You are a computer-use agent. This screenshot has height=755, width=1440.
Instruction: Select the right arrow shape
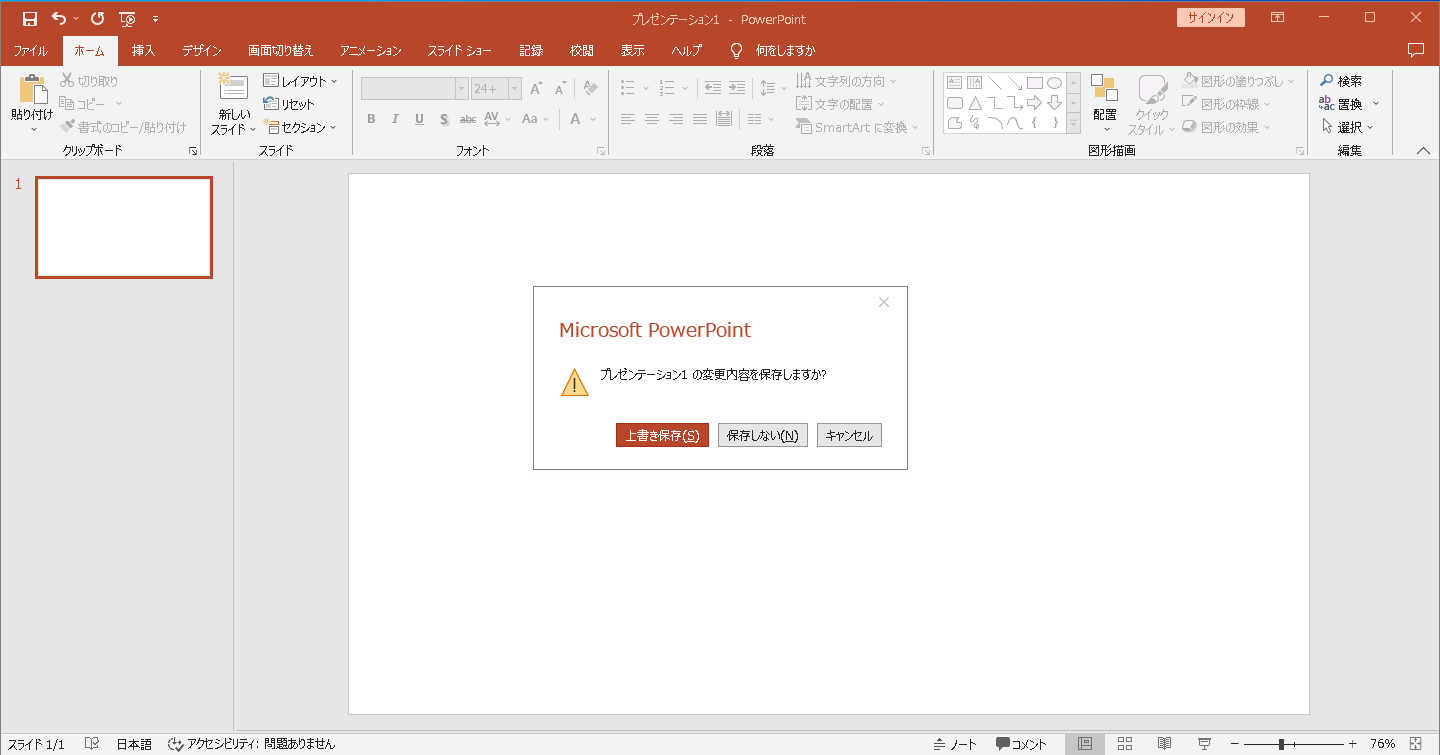1035,103
